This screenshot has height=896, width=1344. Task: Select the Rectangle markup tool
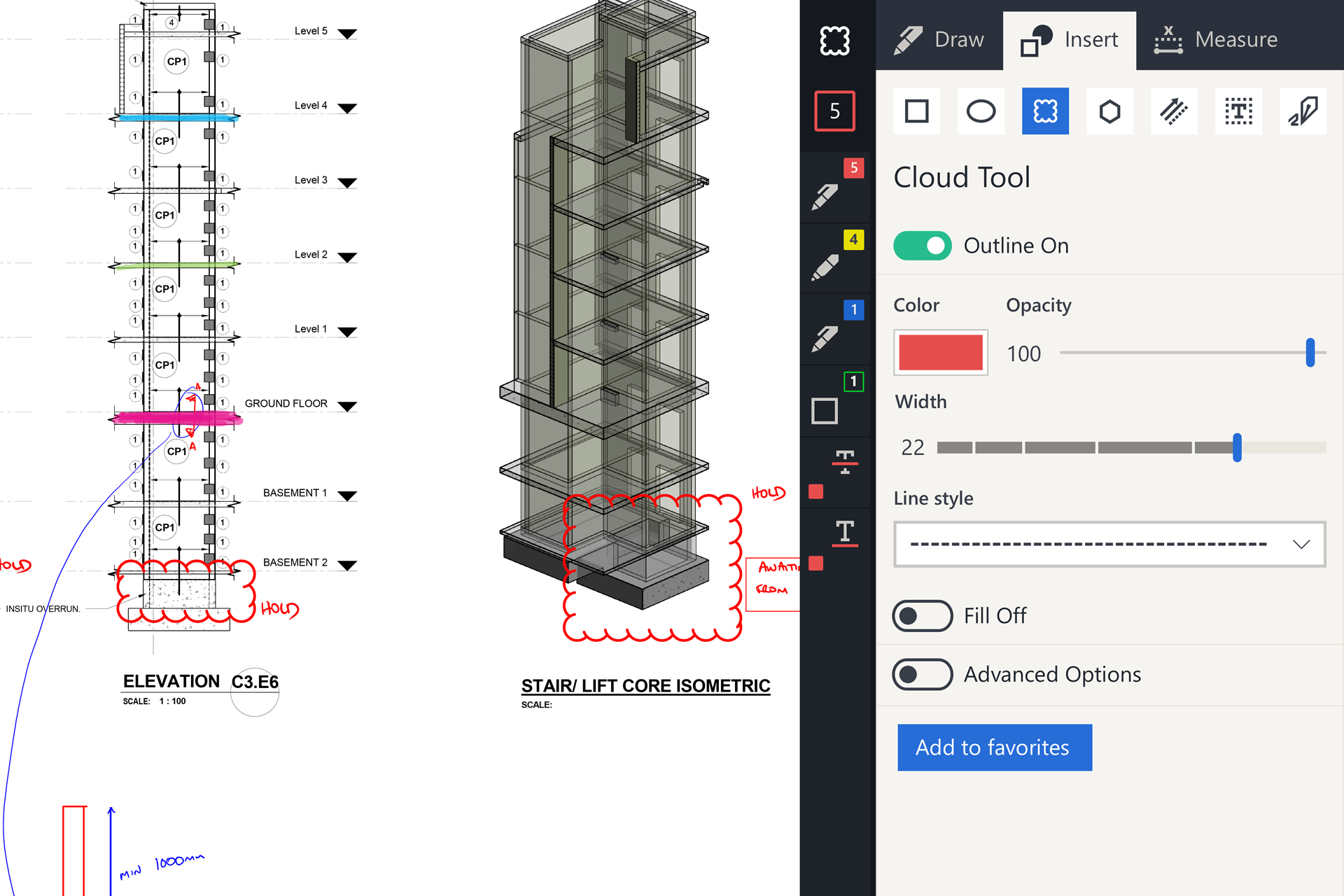(916, 111)
